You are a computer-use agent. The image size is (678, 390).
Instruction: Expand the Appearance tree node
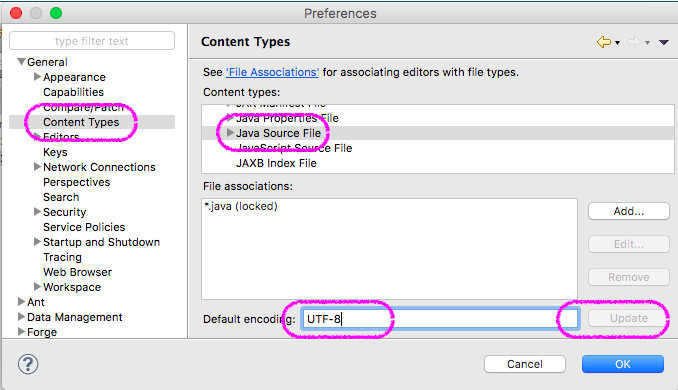pyautogui.click(x=38, y=77)
